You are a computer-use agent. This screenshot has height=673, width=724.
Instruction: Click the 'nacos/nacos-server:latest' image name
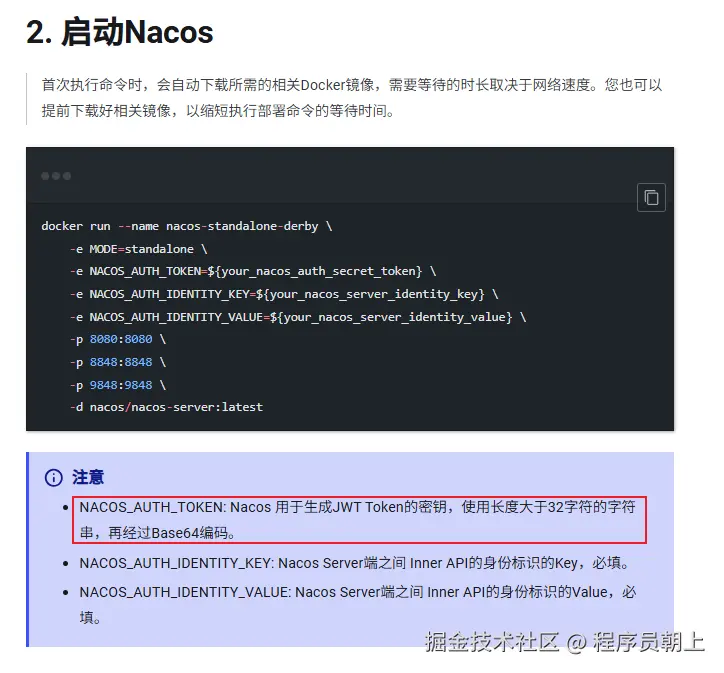pos(176,407)
